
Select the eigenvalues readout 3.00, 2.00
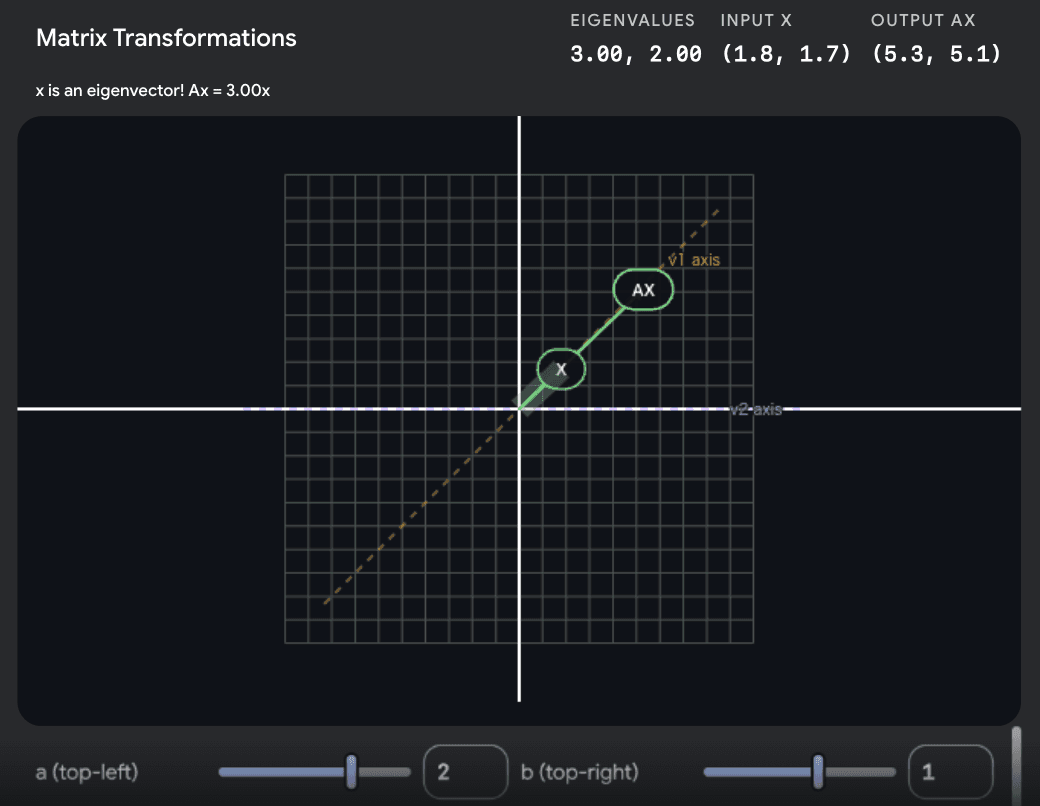636,54
